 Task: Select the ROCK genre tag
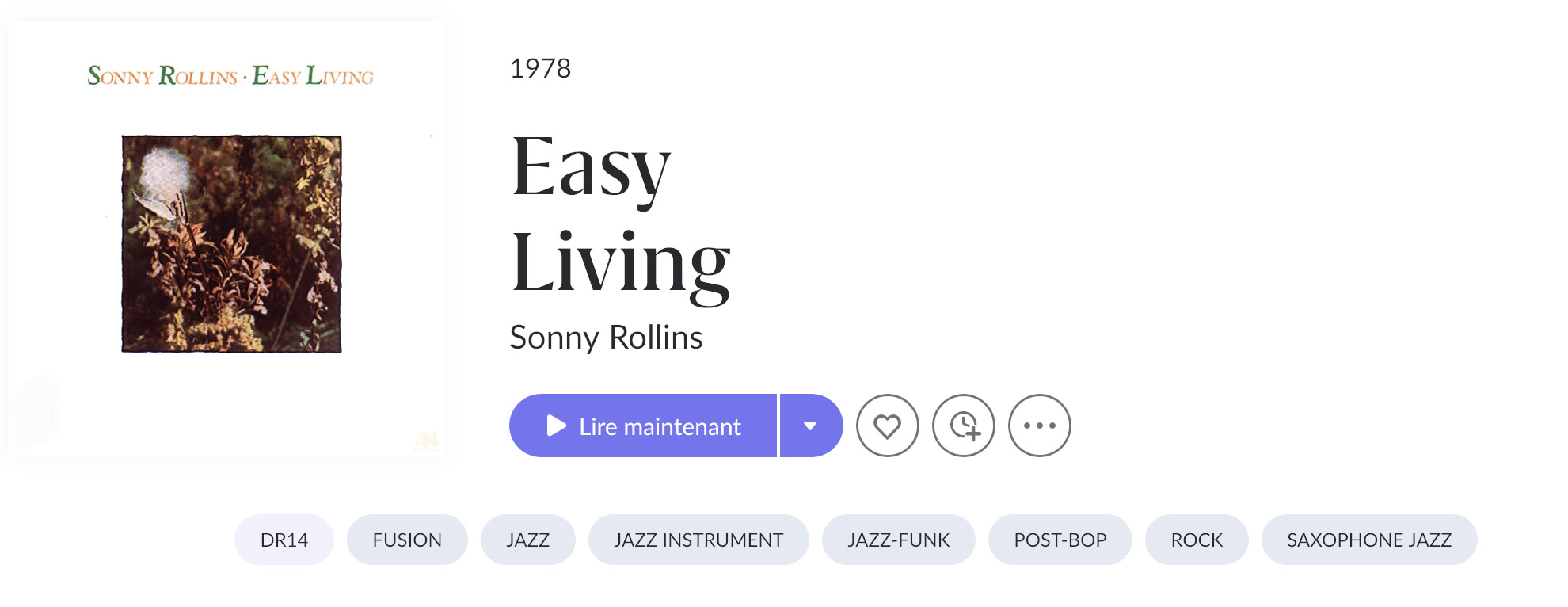1197,540
